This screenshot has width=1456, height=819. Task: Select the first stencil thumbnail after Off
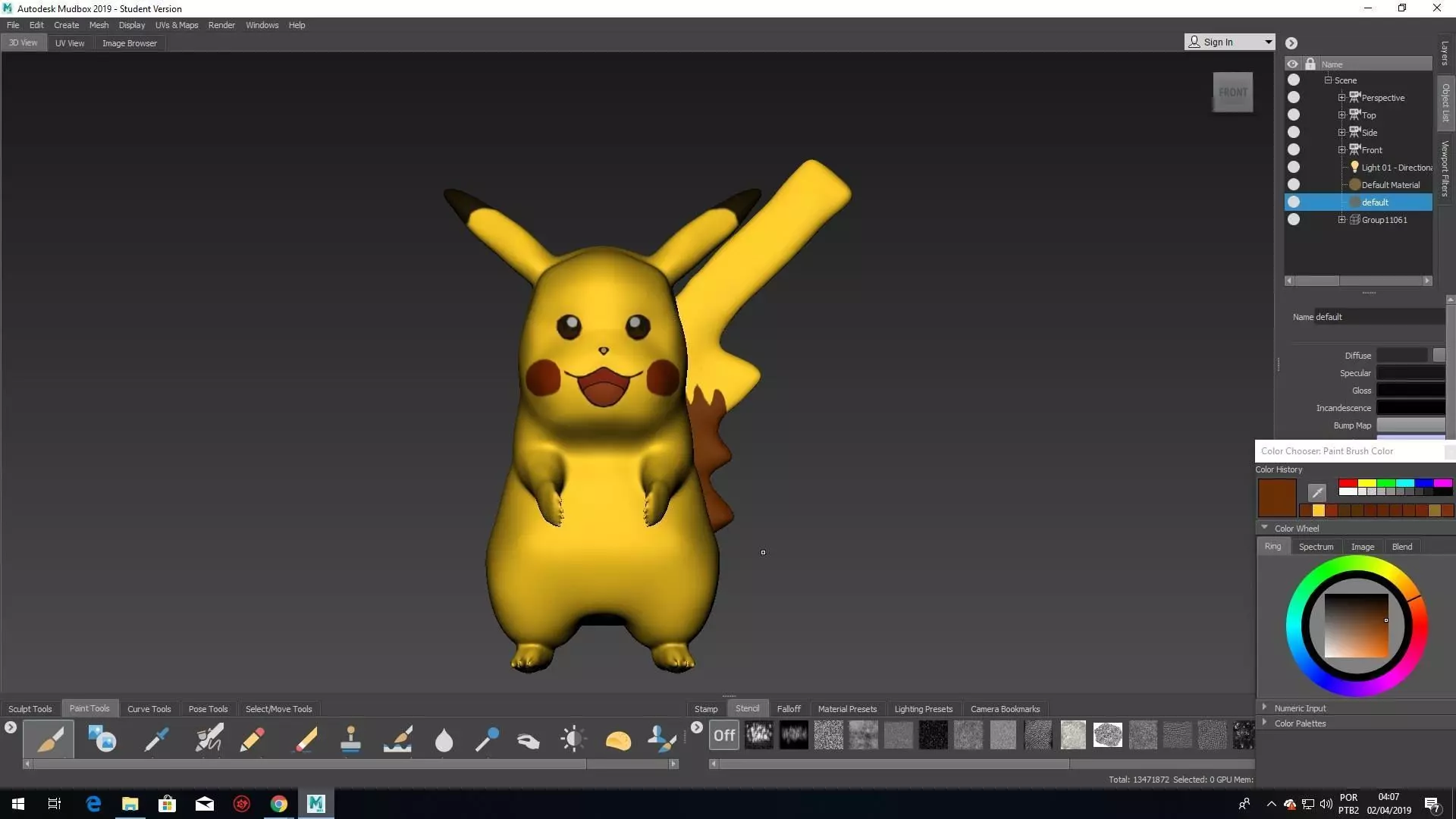758,735
